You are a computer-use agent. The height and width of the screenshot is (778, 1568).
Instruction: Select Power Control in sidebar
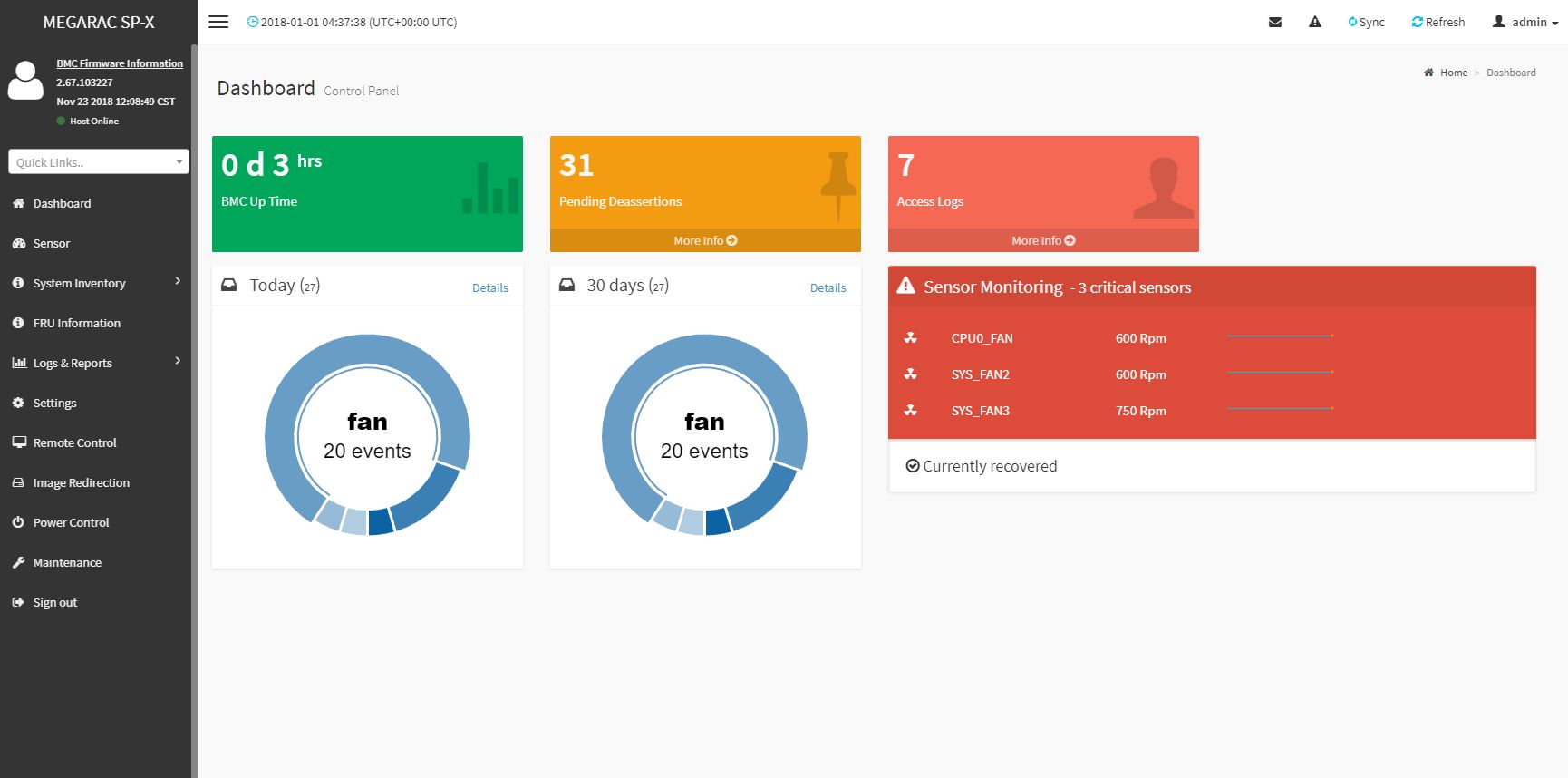click(71, 522)
